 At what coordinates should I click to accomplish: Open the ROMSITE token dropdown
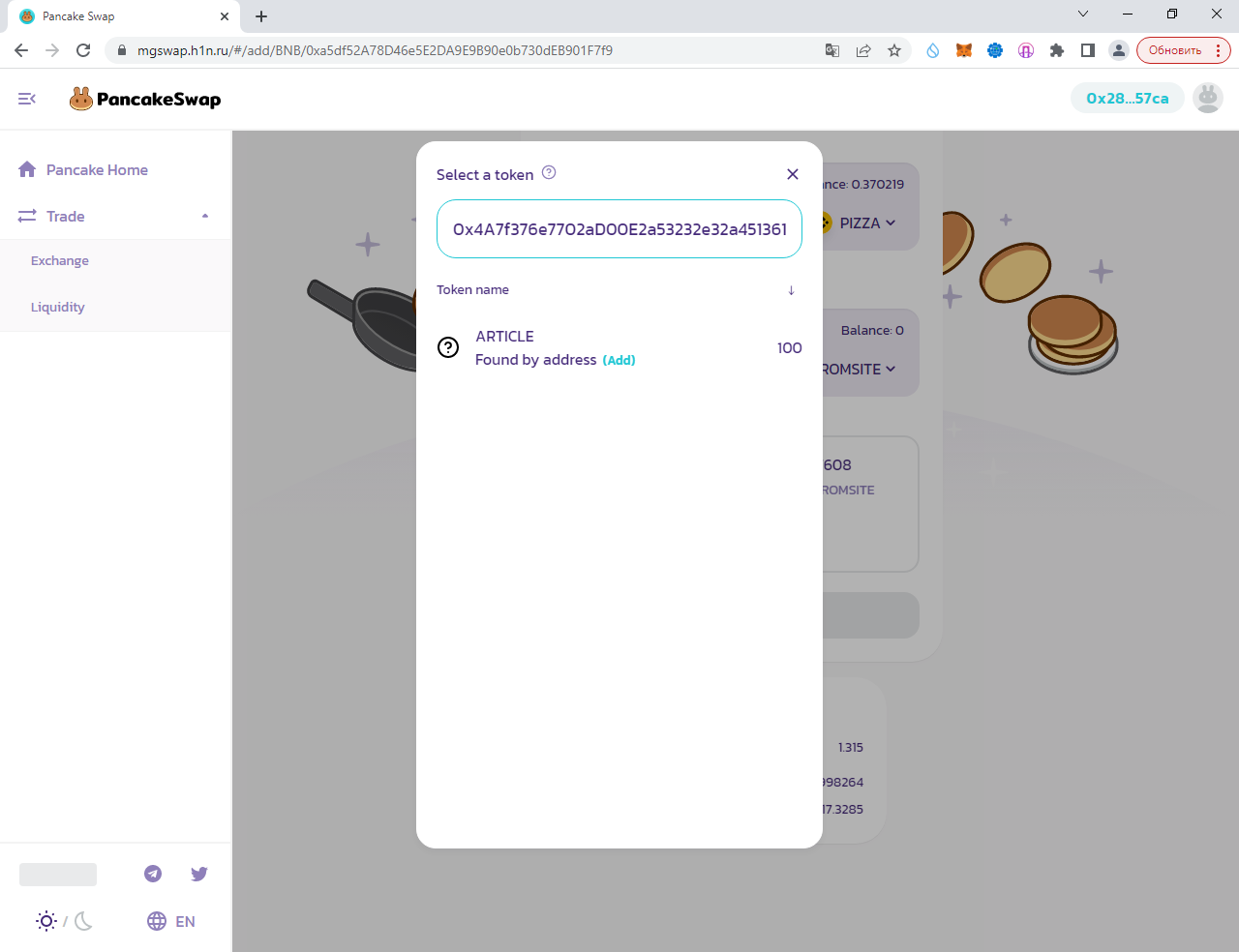point(859,370)
